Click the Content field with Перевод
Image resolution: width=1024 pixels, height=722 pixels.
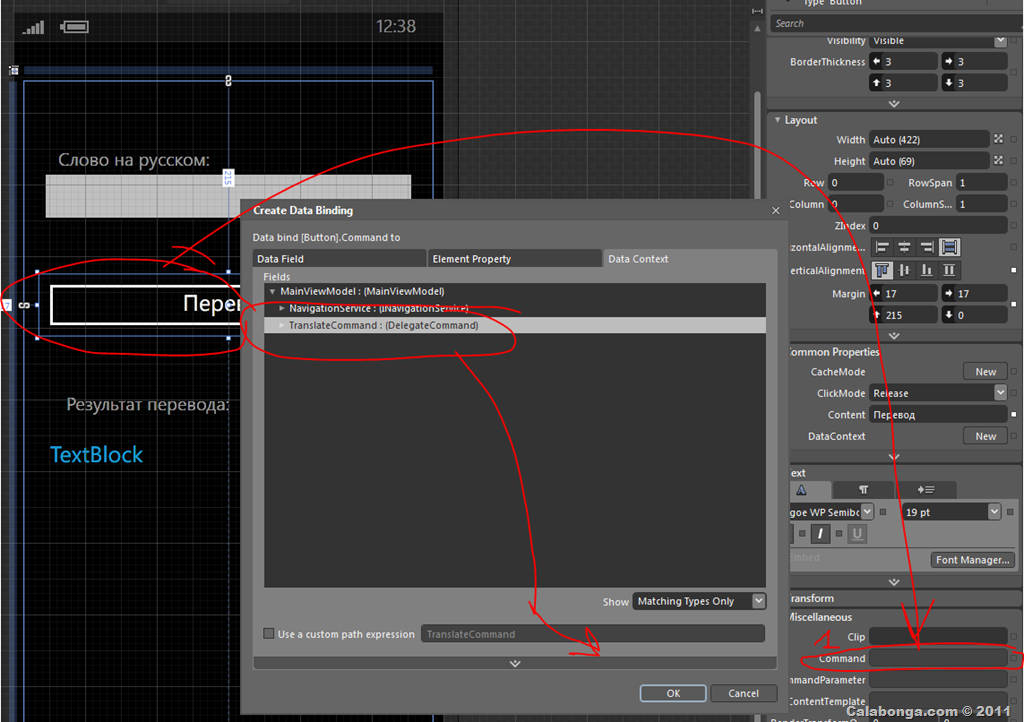[938, 415]
